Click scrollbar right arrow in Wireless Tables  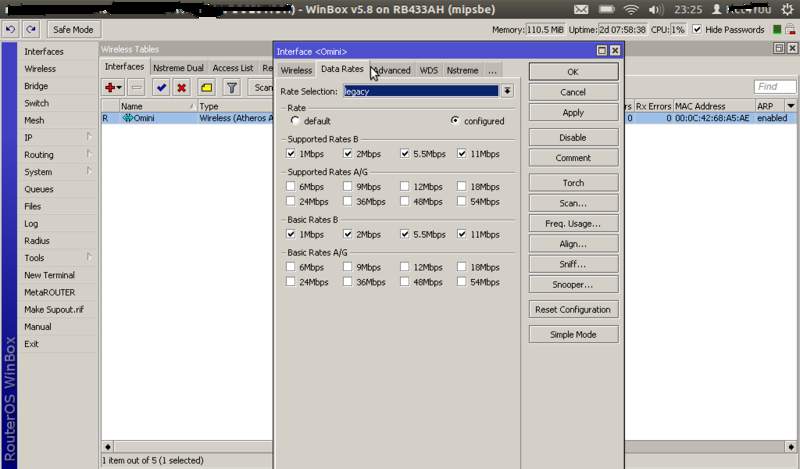click(x=790, y=447)
